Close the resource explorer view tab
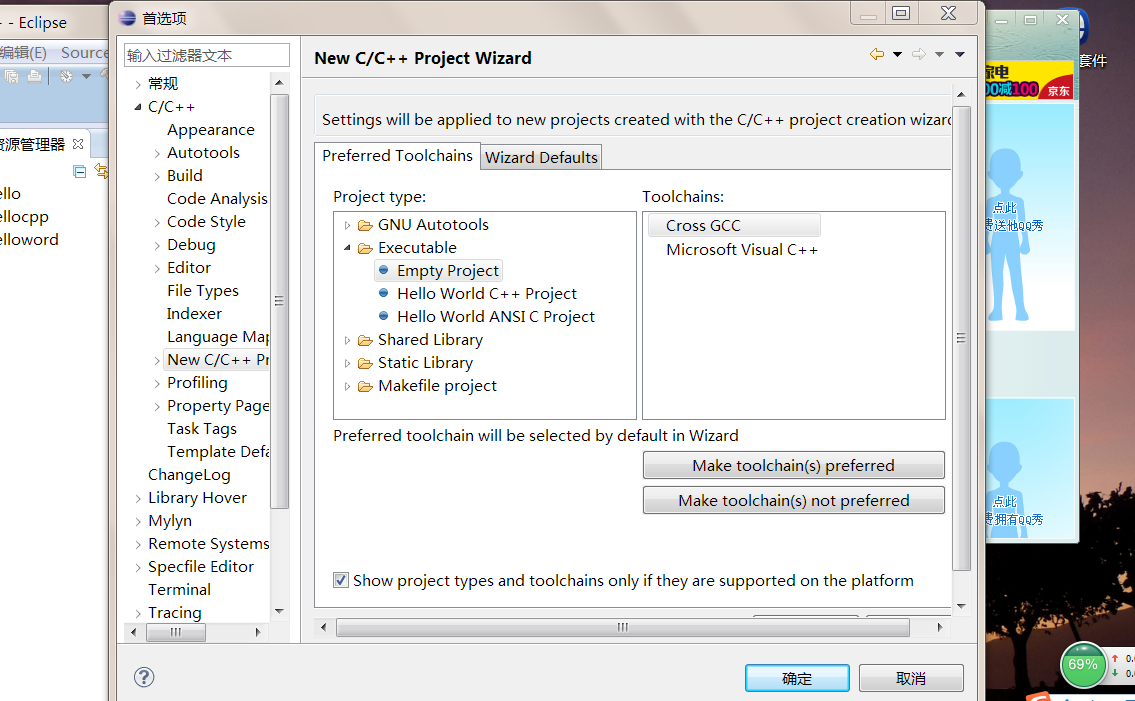The image size is (1135, 701). (77, 144)
